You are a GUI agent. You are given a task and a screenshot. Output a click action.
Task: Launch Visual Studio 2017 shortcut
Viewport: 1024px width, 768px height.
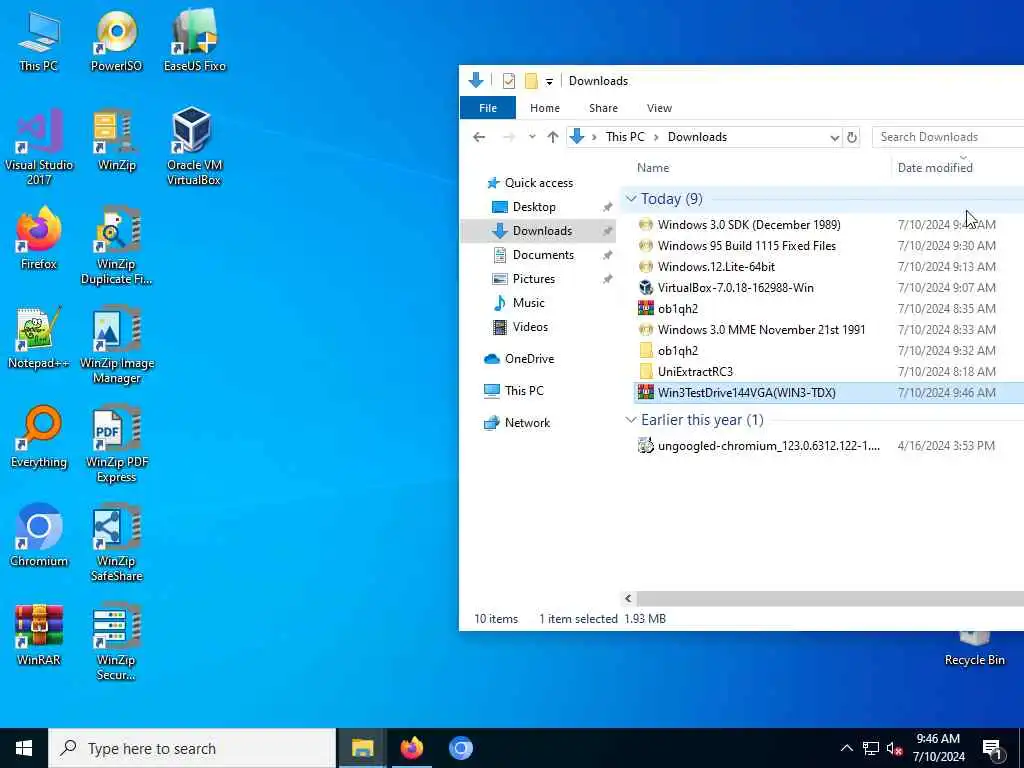tap(39, 146)
